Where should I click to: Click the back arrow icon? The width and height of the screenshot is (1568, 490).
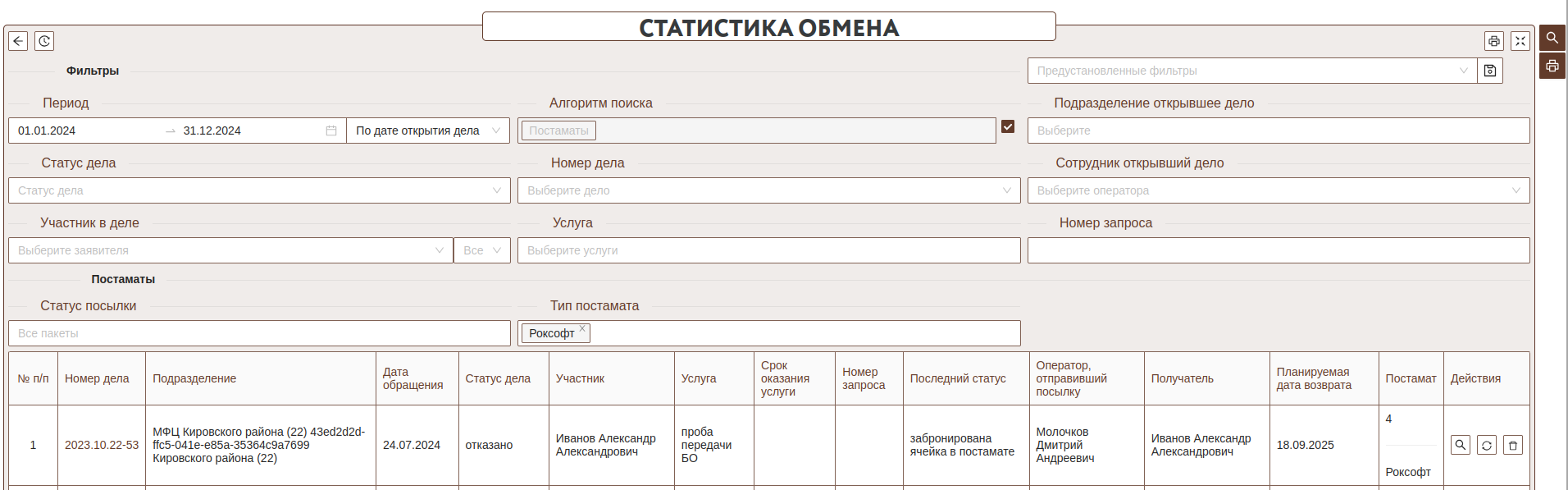point(18,41)
